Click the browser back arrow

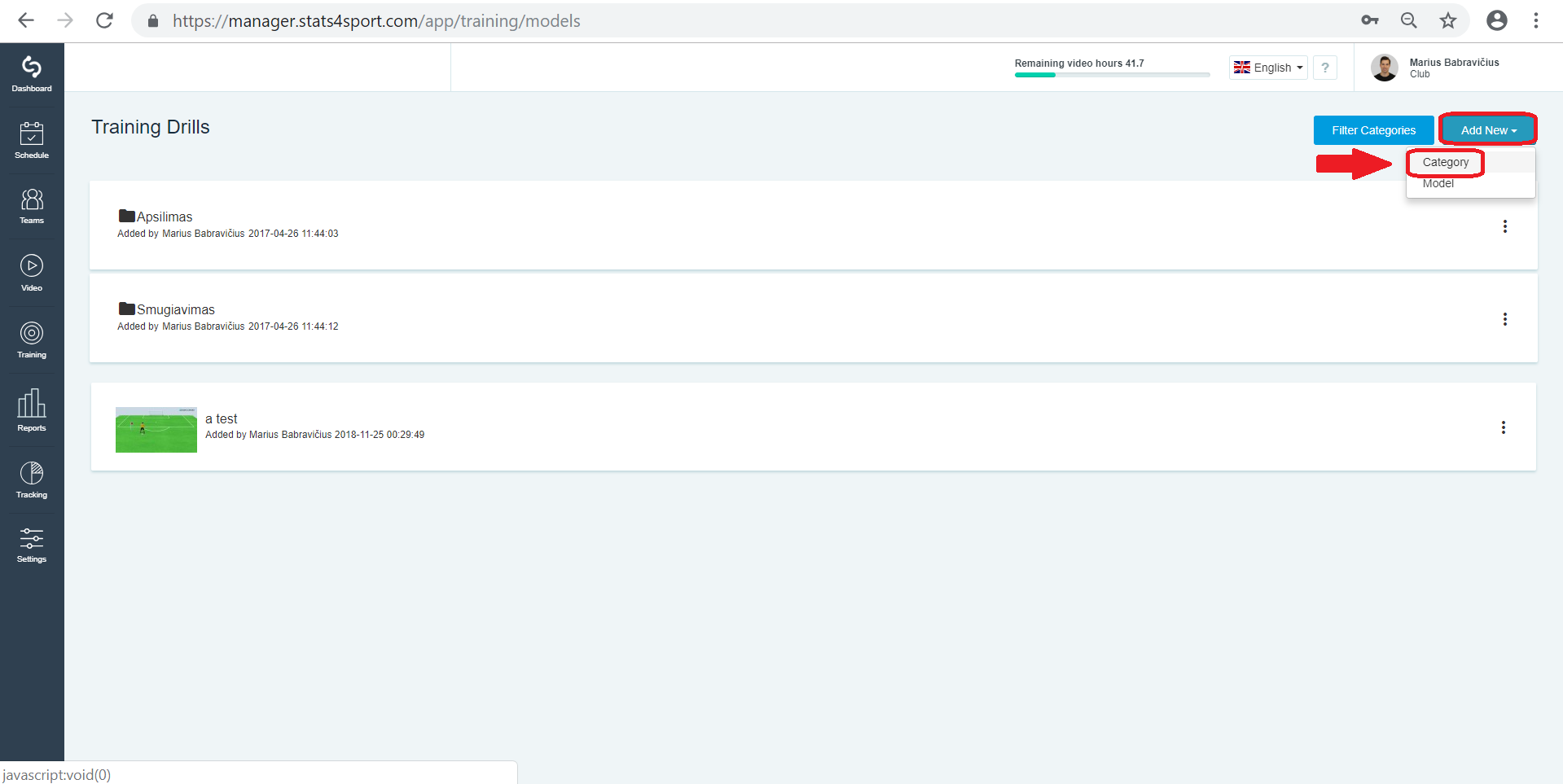coord(26,20)
